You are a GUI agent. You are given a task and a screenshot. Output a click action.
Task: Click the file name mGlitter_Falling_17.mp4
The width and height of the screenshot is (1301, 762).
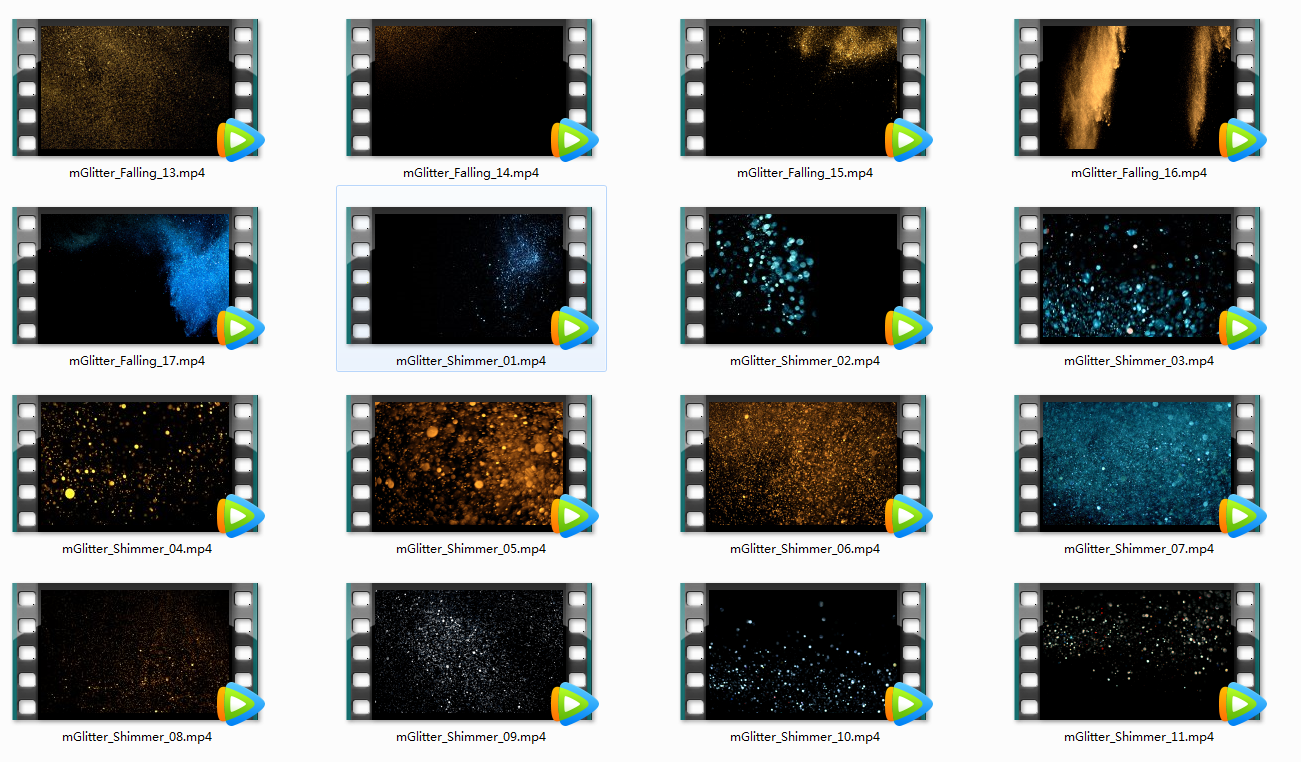pos(137,361)
